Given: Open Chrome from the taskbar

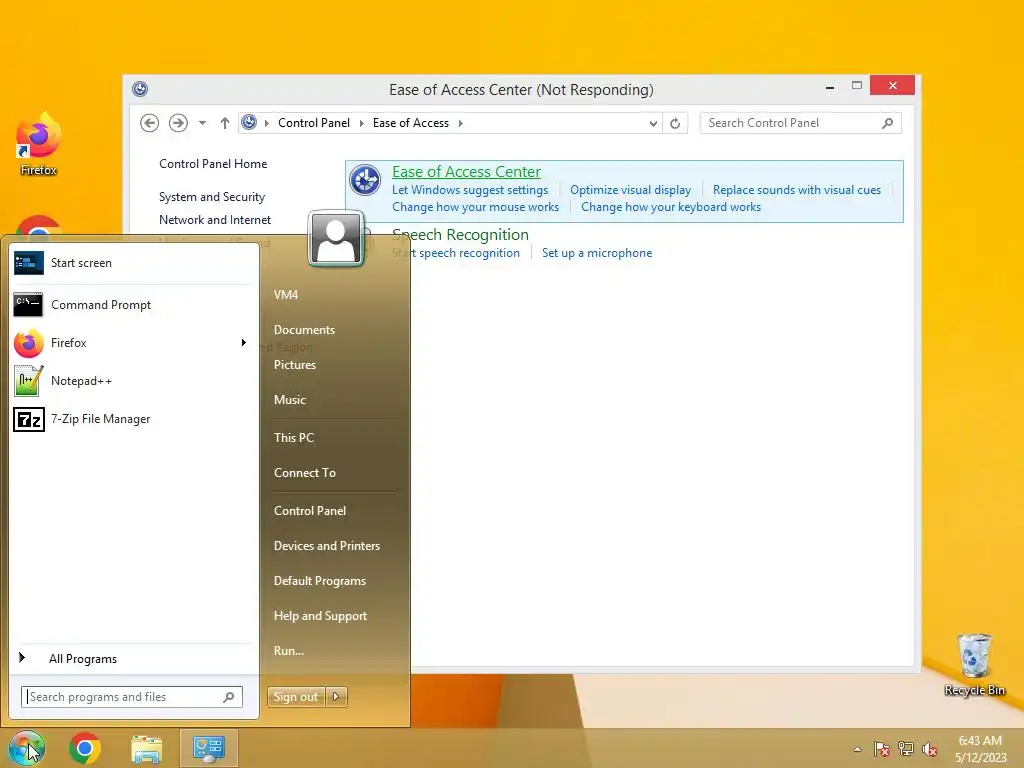Looking at the screenshot, I should [85, 748].
